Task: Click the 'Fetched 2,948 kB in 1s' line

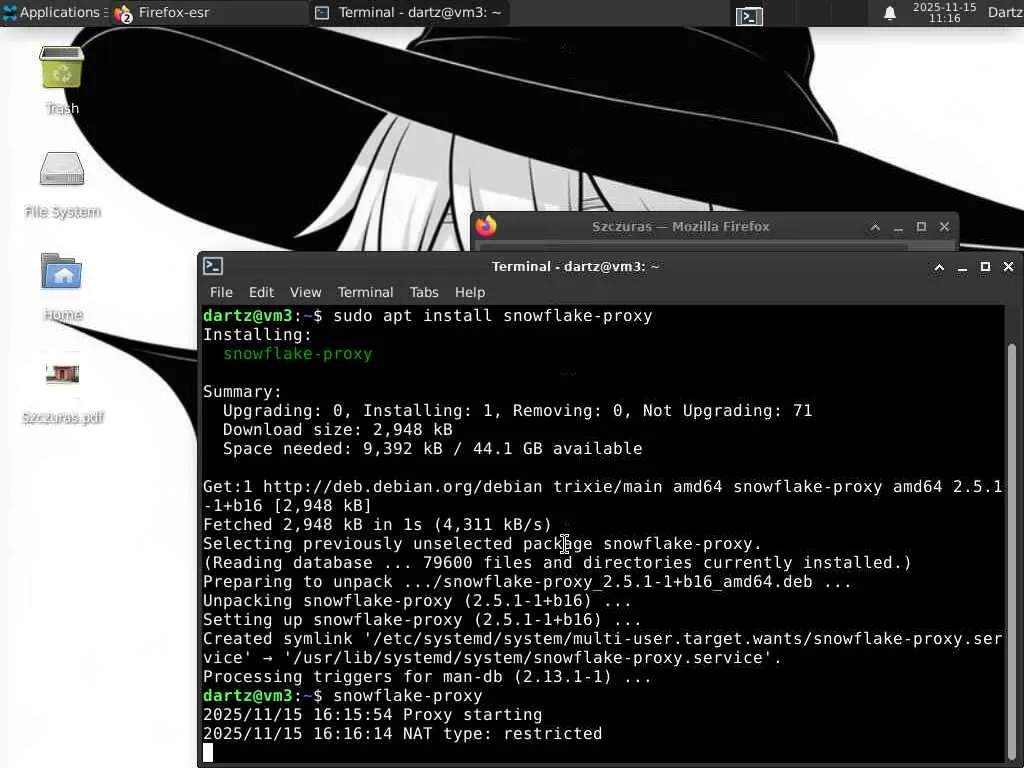Action: pyautogui.click(x=377, y=524)
